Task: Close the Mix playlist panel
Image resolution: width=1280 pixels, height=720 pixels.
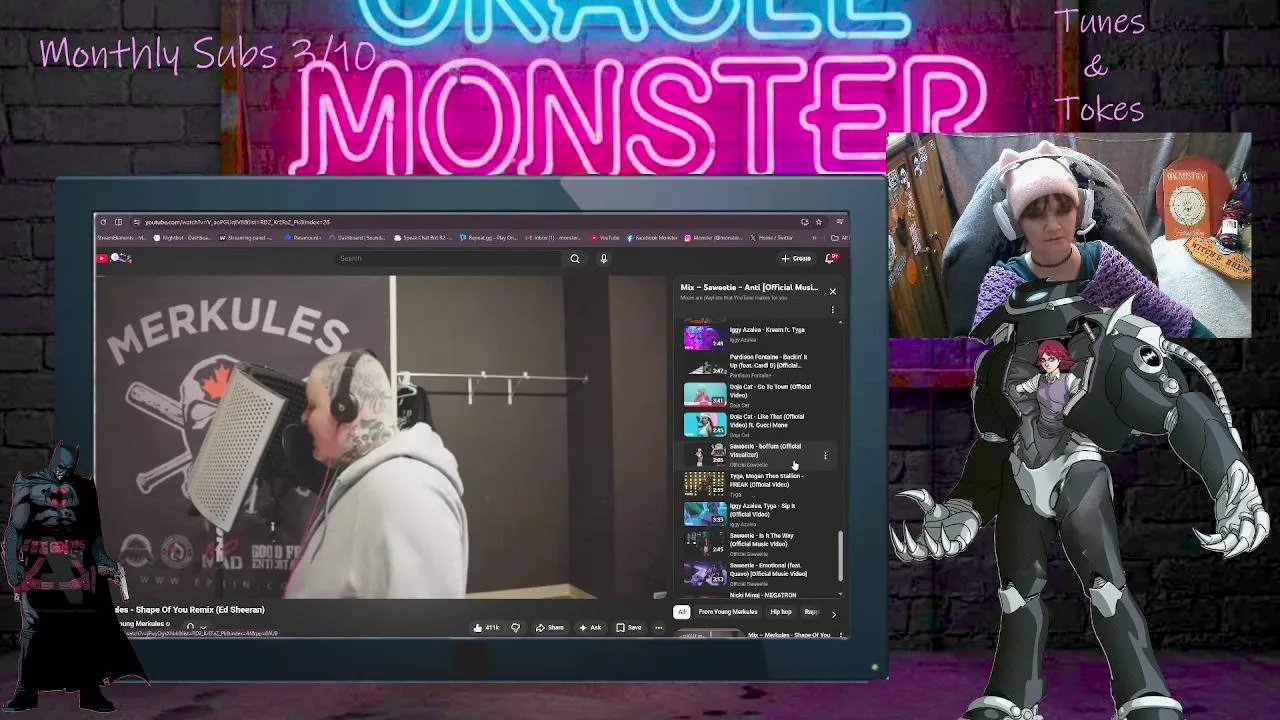Action: tap(832, 291)
